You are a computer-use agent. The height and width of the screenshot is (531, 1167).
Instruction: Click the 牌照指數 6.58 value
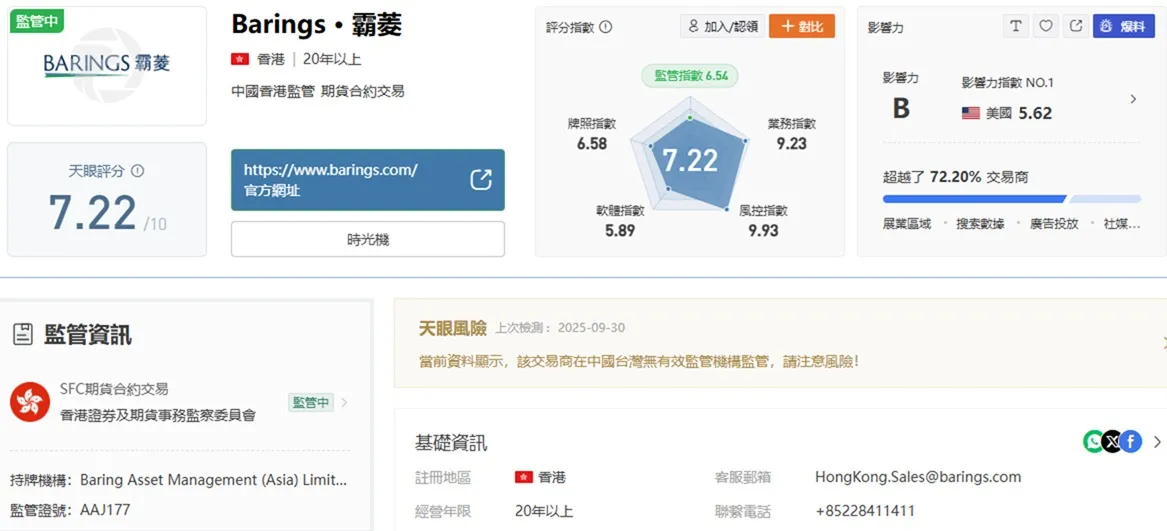[592, 143]
